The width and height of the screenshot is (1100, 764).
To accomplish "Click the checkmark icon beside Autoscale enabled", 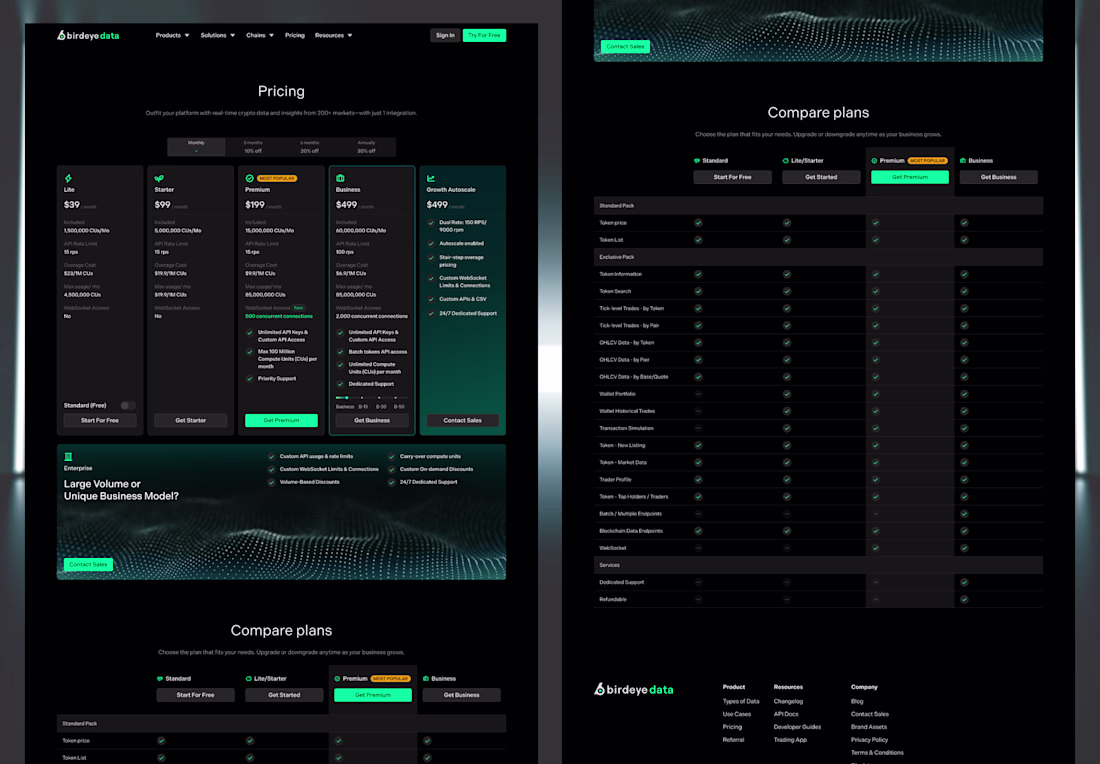I will pos(431,243).
